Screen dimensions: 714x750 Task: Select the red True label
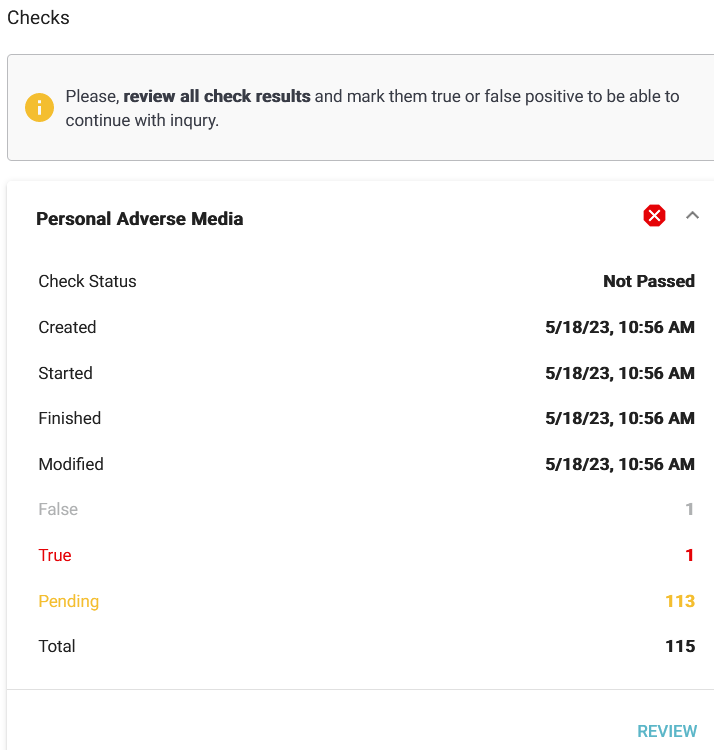[x=55, y=555]
